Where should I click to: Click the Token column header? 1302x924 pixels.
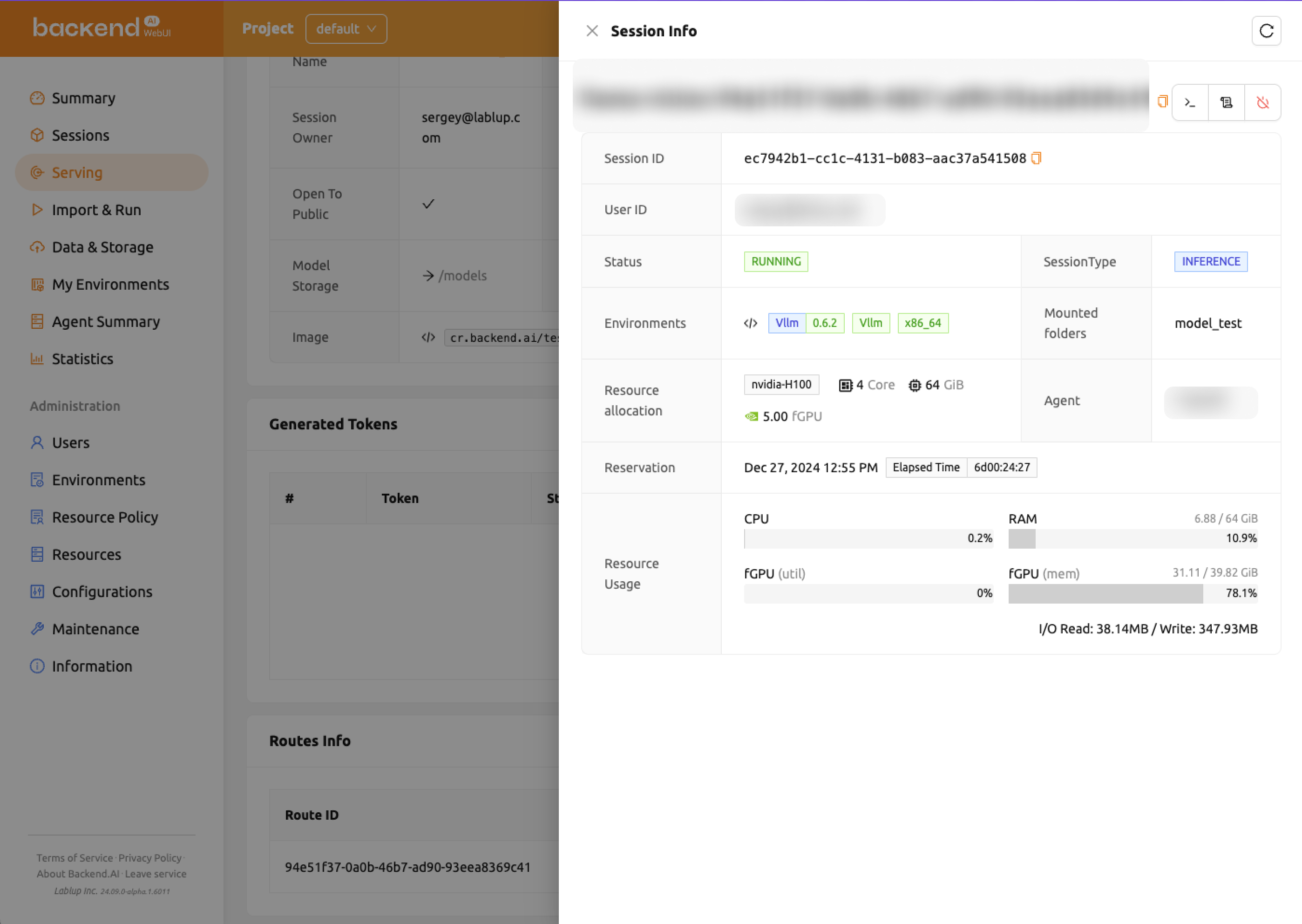[400, 498]
